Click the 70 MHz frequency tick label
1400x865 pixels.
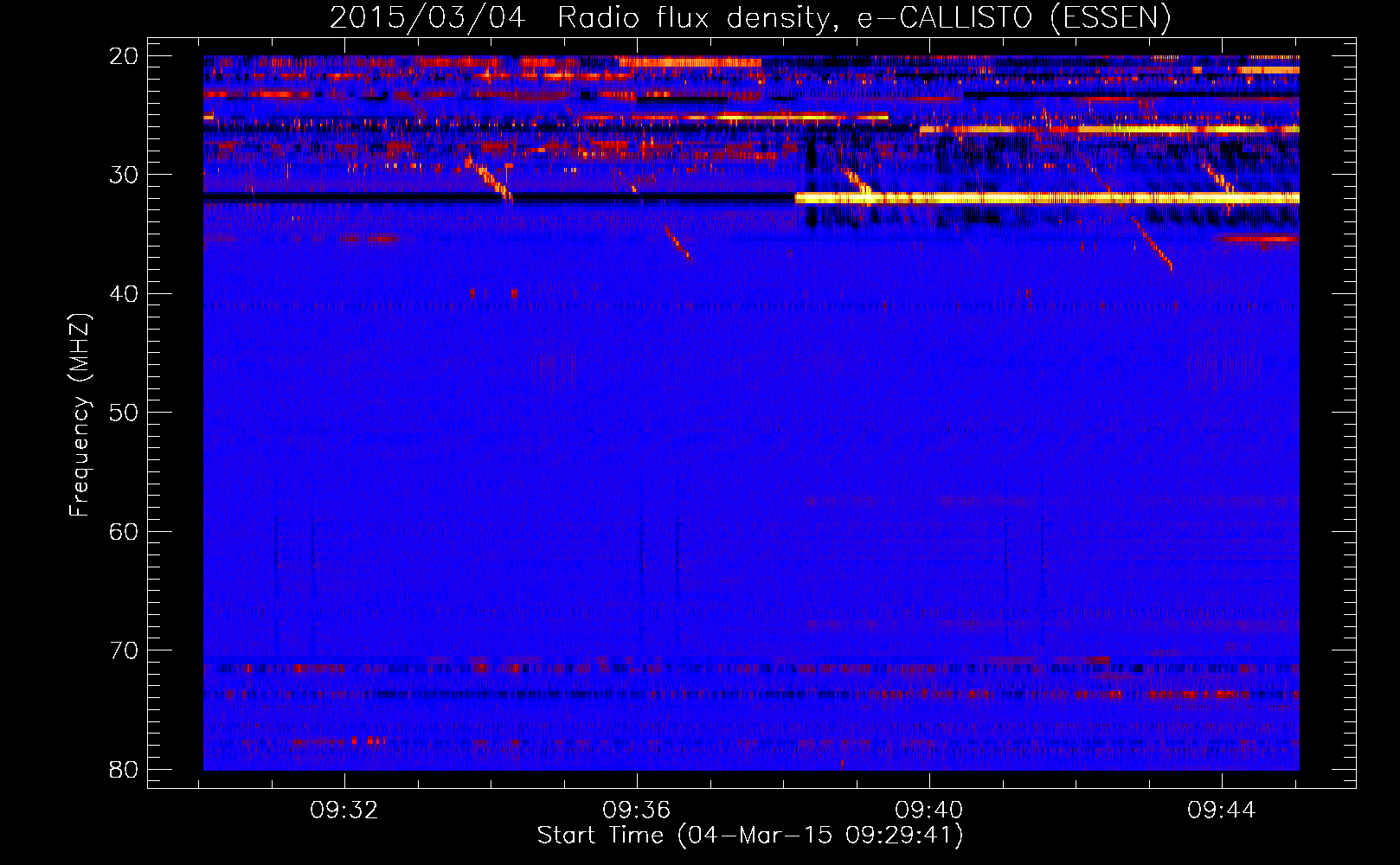click(x=125, y=650)
